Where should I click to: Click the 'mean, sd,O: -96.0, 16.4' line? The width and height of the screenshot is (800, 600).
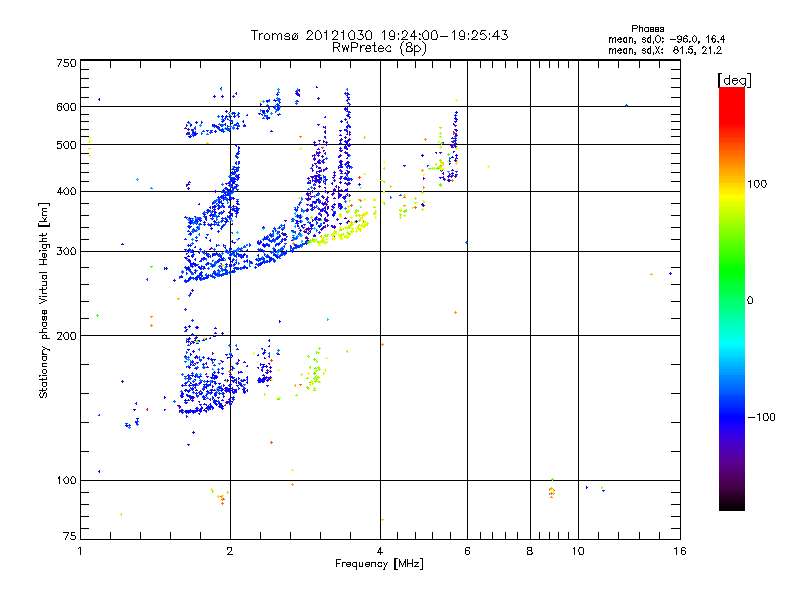click(666, 39)
